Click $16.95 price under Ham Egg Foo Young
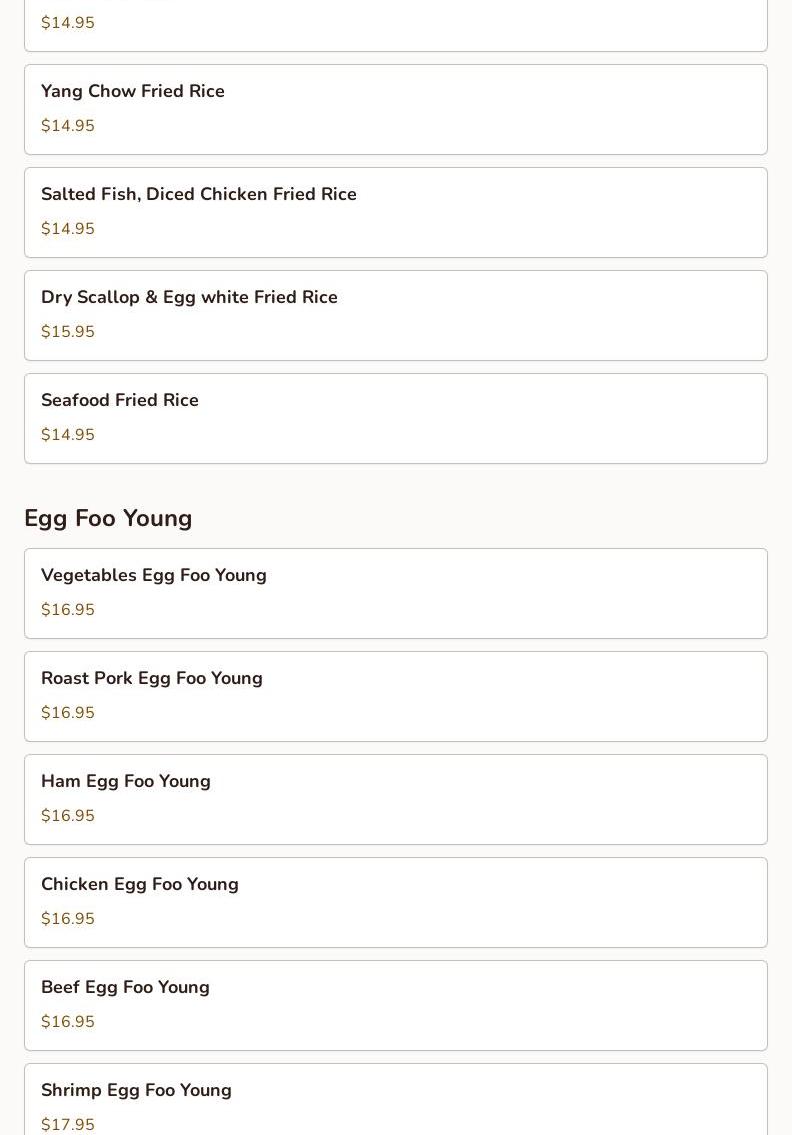Screen dimensions: 792x1135 pos(68,816)
